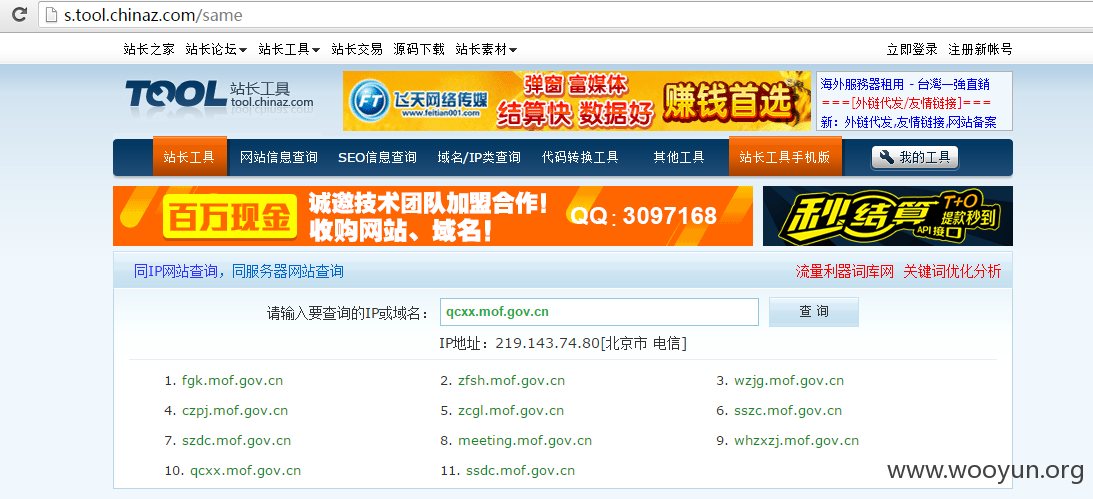Open result fgk.mof.gov.cn

[x=232, y=381]
